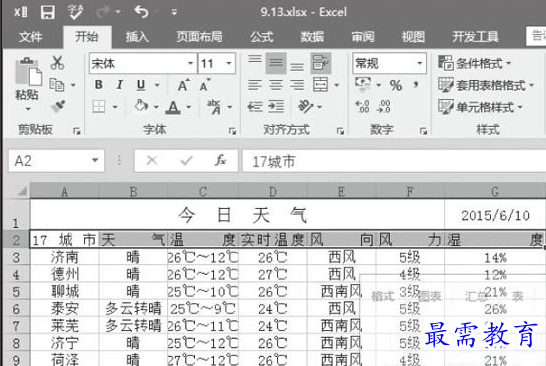The width and height of the screenshot is (546, 366).
Task: Click the Insert Function fx button
Action: (220, 161)
